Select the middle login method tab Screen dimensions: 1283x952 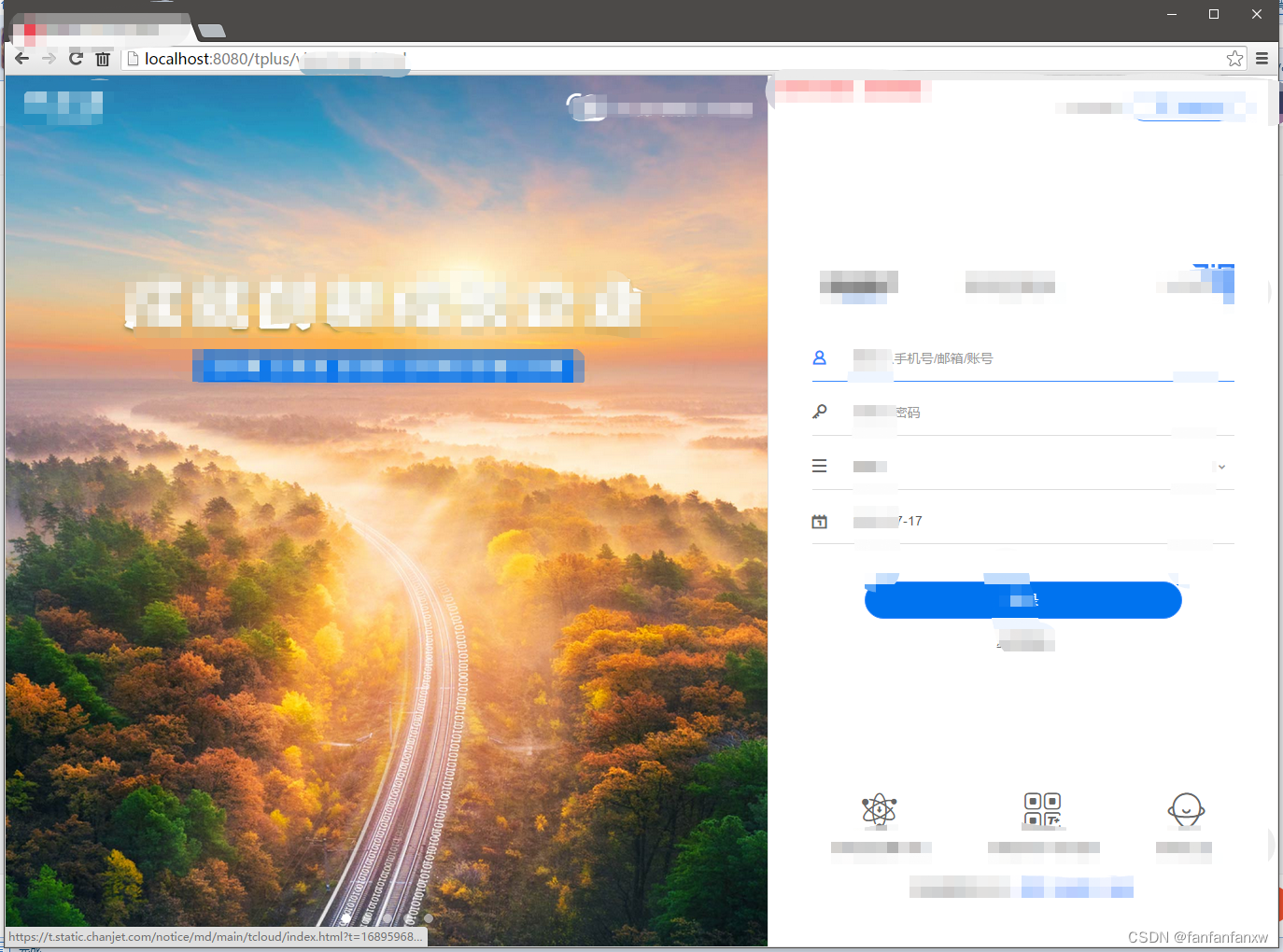pyautogui.click(x=1011, y=284)
